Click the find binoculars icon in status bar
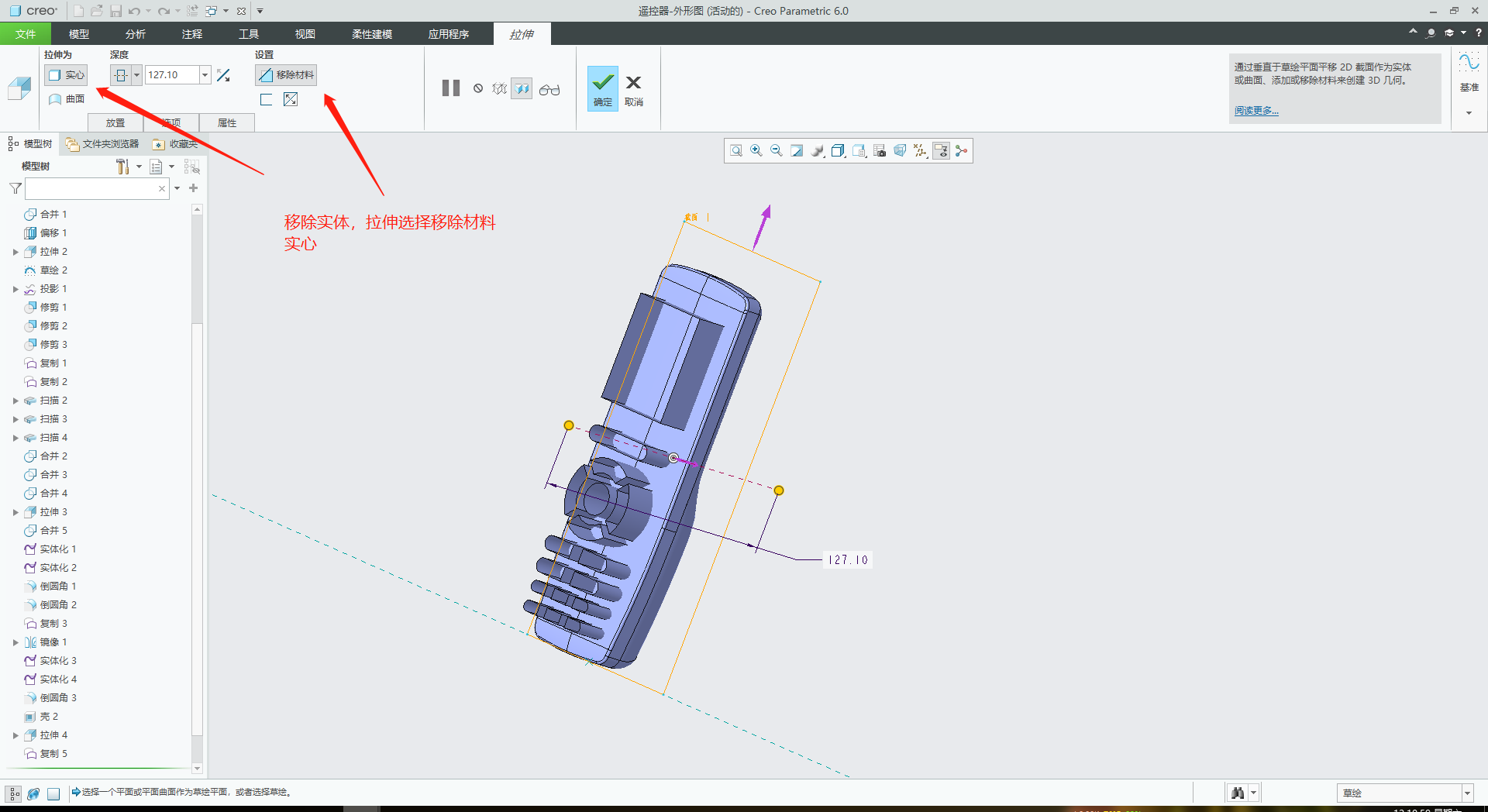1488x812 pixels. point(1238,793)
